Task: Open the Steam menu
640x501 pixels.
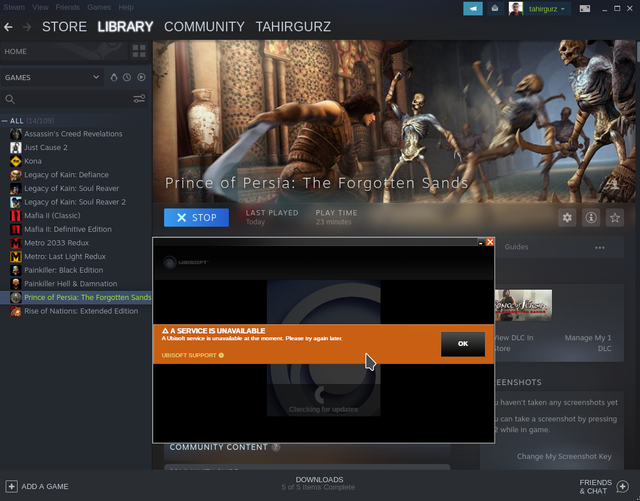Action: click(14, 7)
